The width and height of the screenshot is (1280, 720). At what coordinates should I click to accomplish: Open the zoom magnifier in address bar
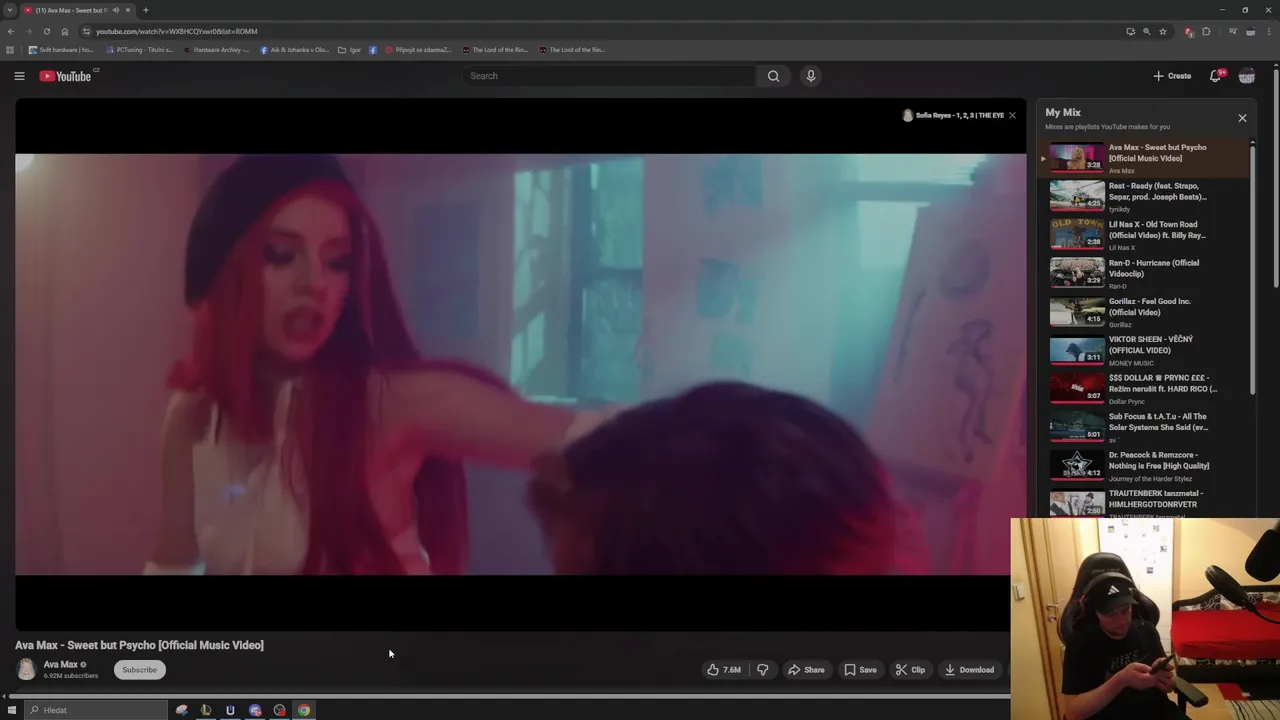point(1146,31)
